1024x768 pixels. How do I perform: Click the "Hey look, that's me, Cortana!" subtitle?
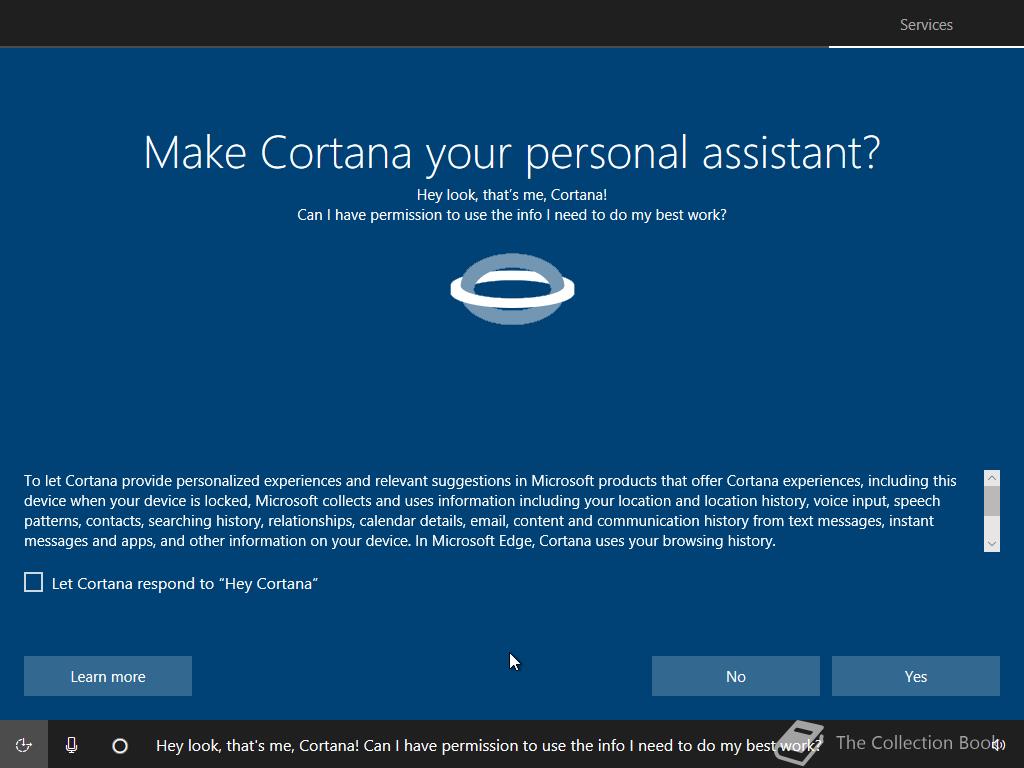512,195
